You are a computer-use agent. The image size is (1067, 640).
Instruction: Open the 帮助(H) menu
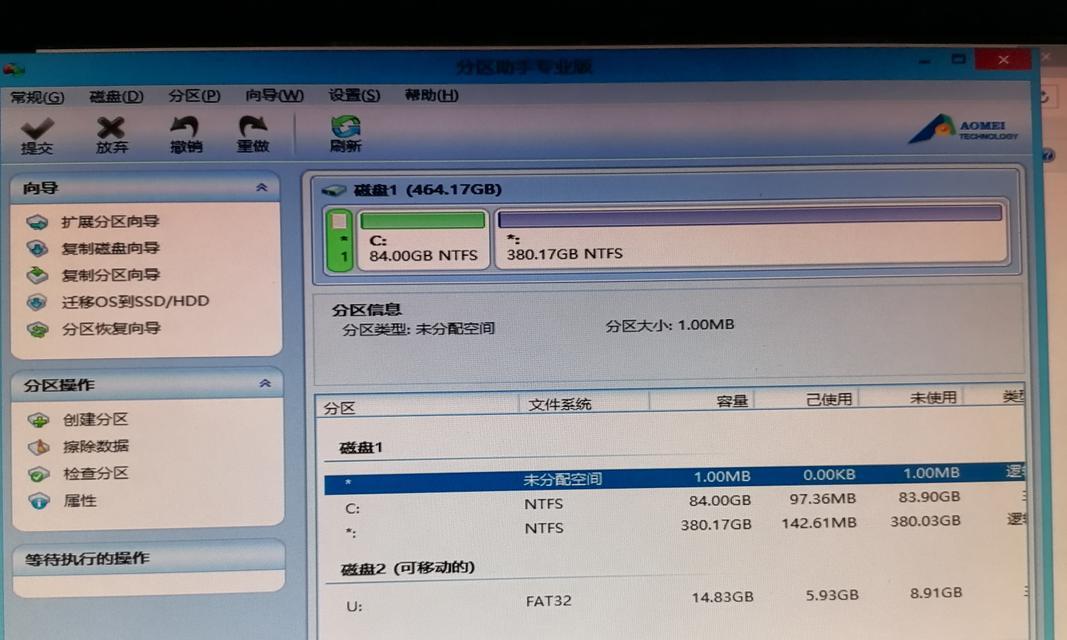(431, 95)
